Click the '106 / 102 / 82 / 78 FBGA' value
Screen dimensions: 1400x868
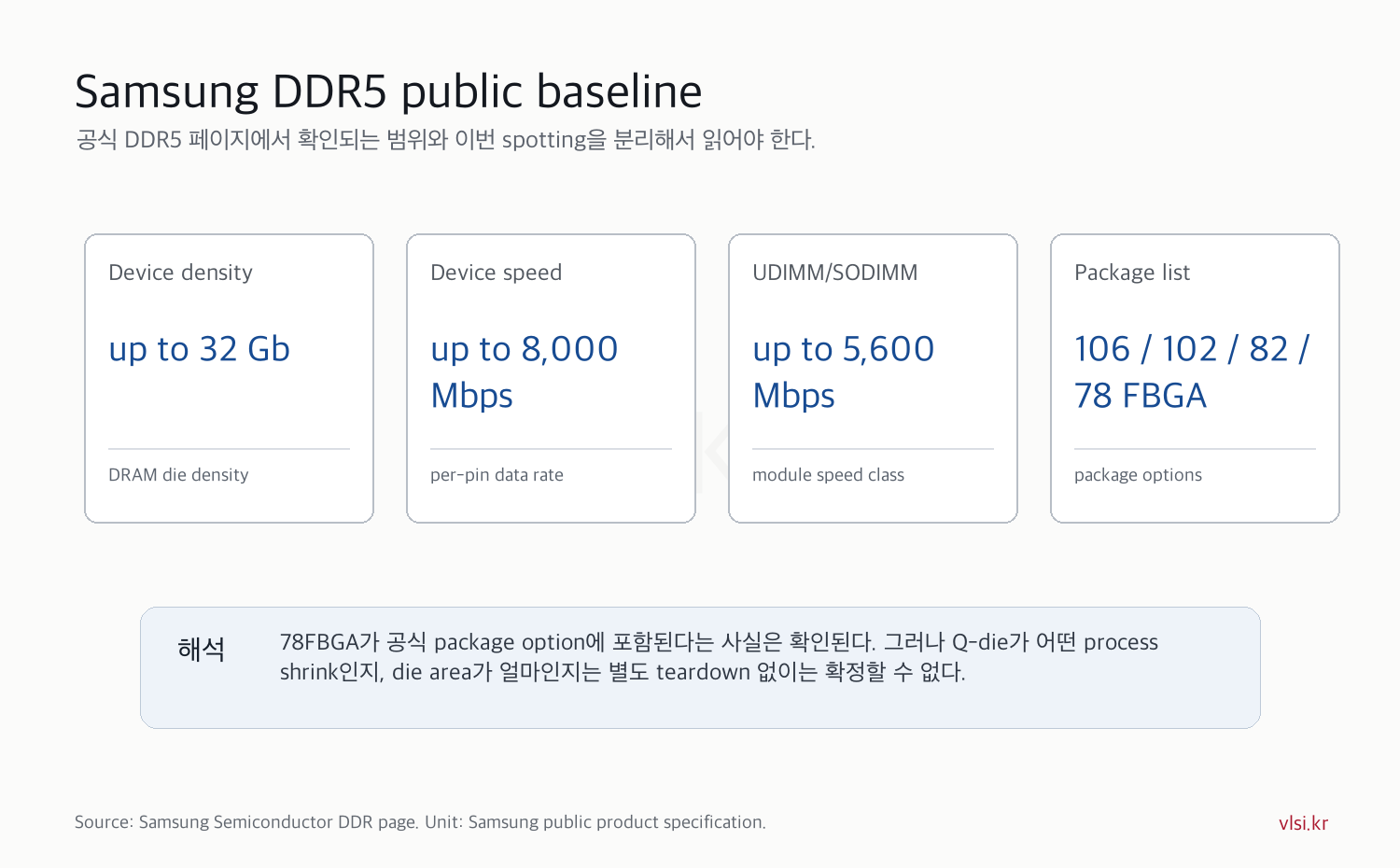(x=1192, y=372)
